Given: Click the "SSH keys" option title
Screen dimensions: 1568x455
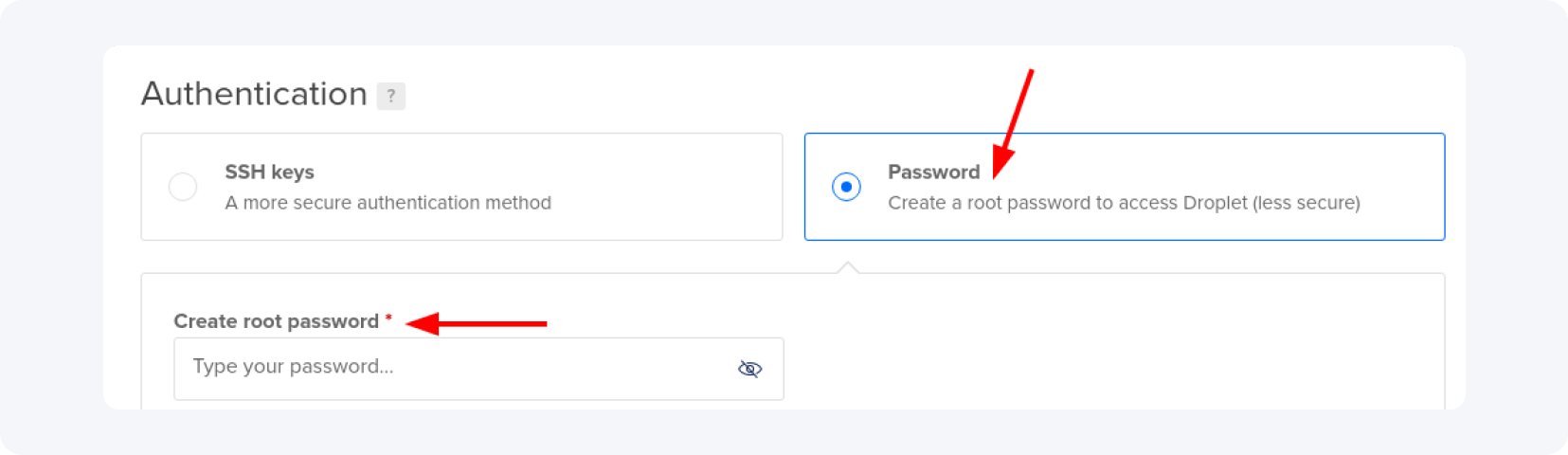Looking at the screenshot, I should 269,173.
